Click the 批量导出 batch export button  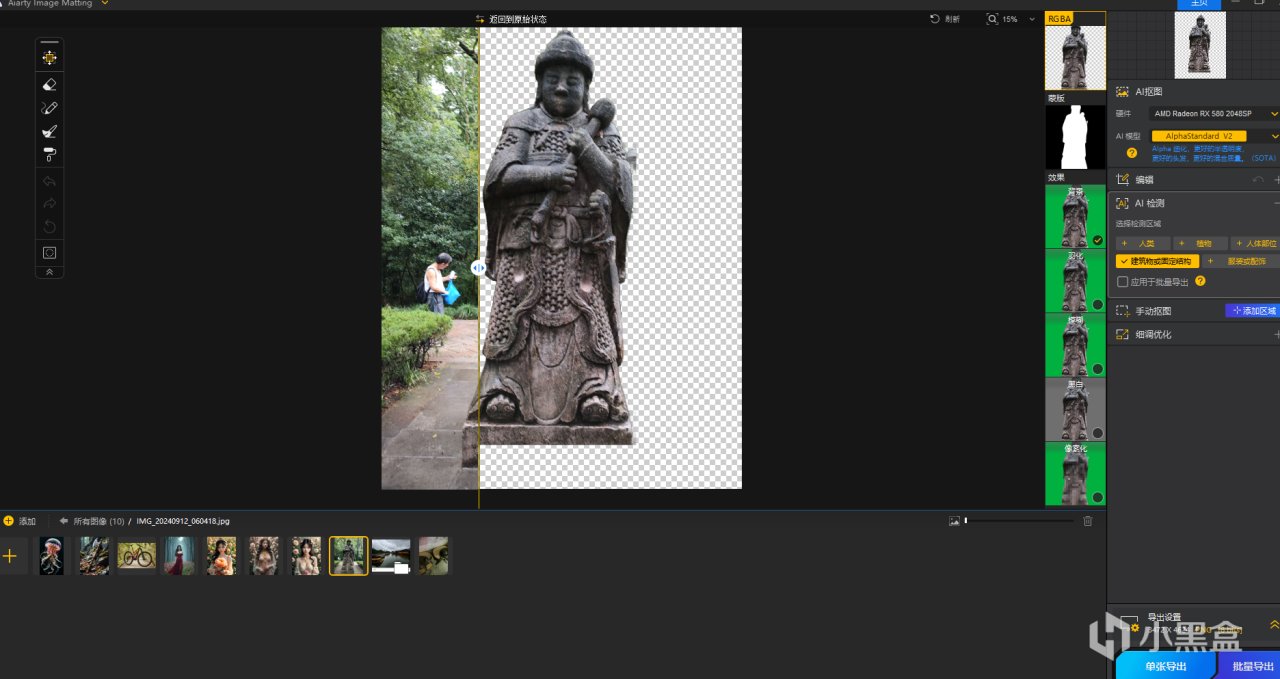coord(1251,666)
